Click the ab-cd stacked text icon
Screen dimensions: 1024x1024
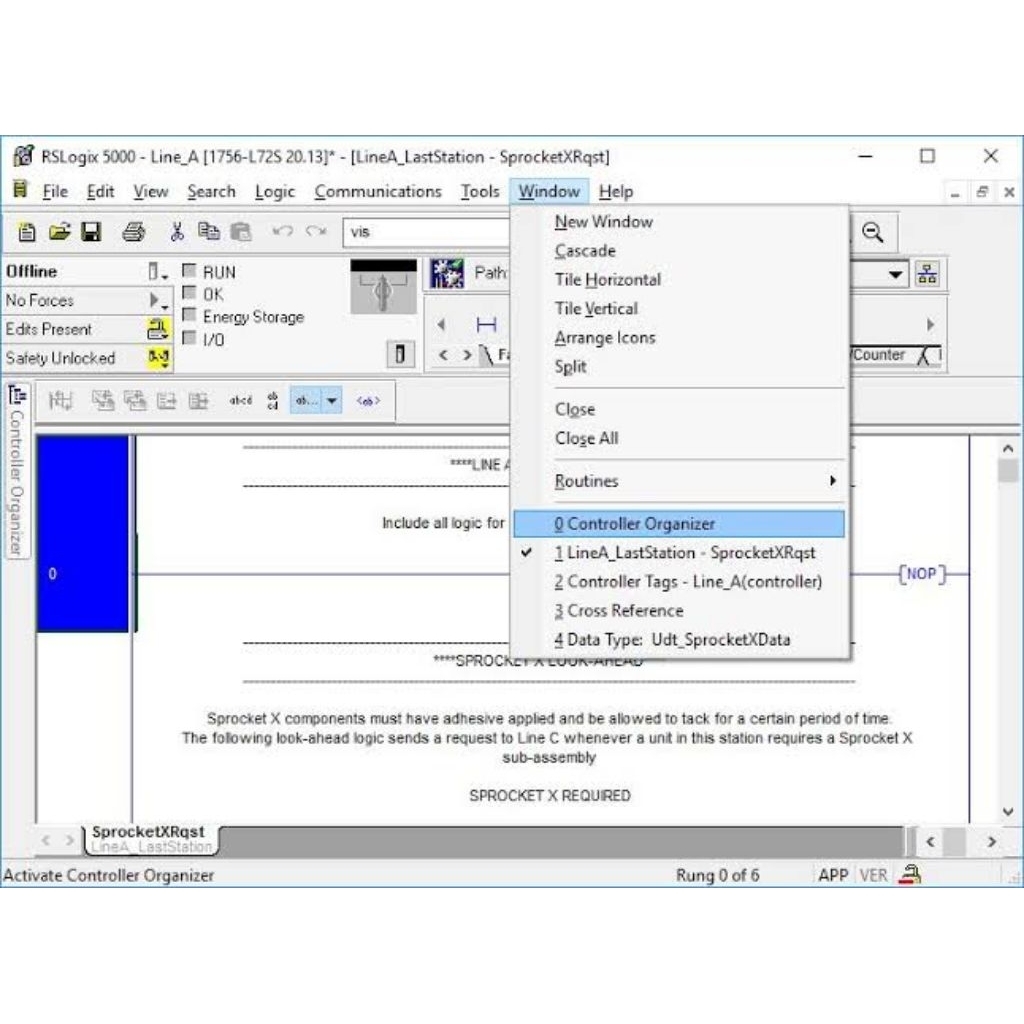273,400
